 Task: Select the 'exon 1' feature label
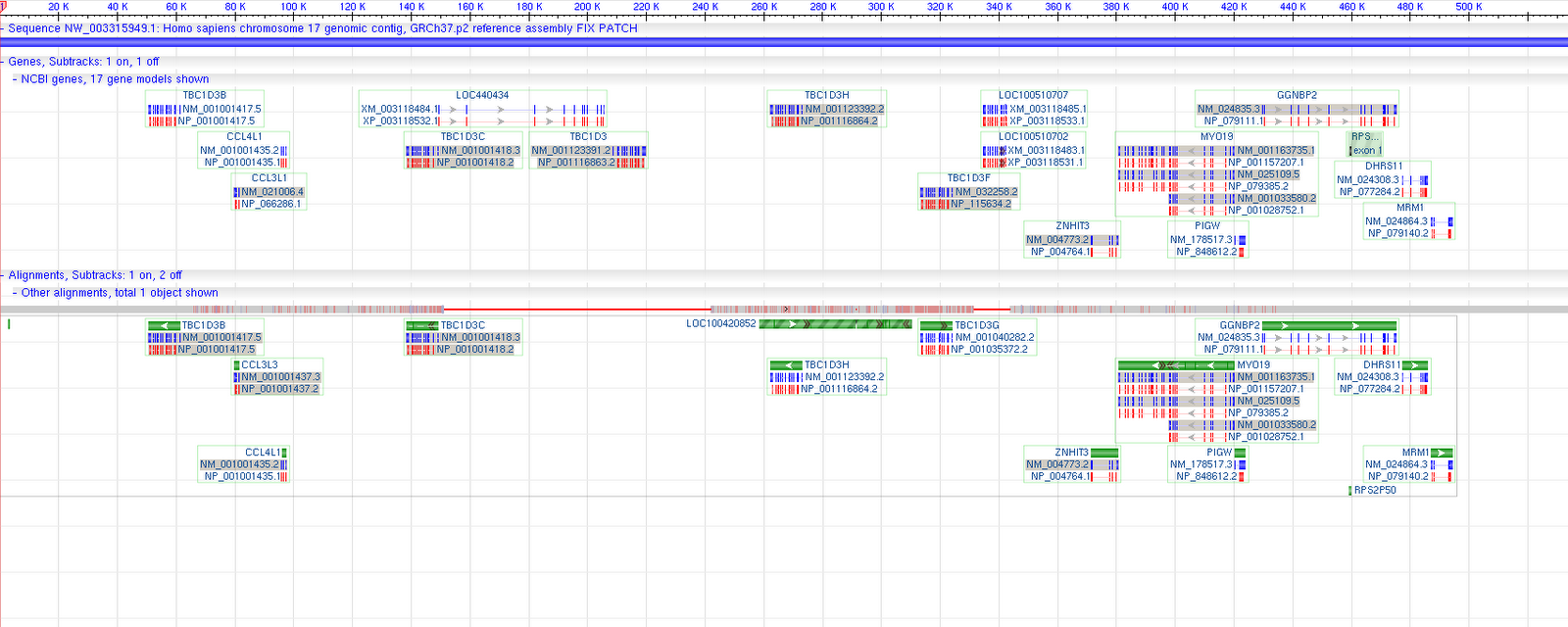1366,151
